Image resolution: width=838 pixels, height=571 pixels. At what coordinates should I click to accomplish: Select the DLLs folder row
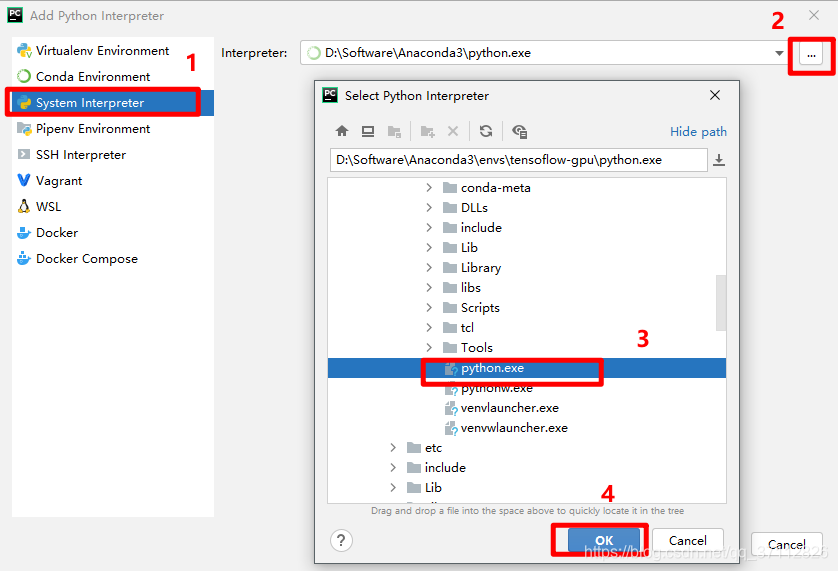click(526, 207)
